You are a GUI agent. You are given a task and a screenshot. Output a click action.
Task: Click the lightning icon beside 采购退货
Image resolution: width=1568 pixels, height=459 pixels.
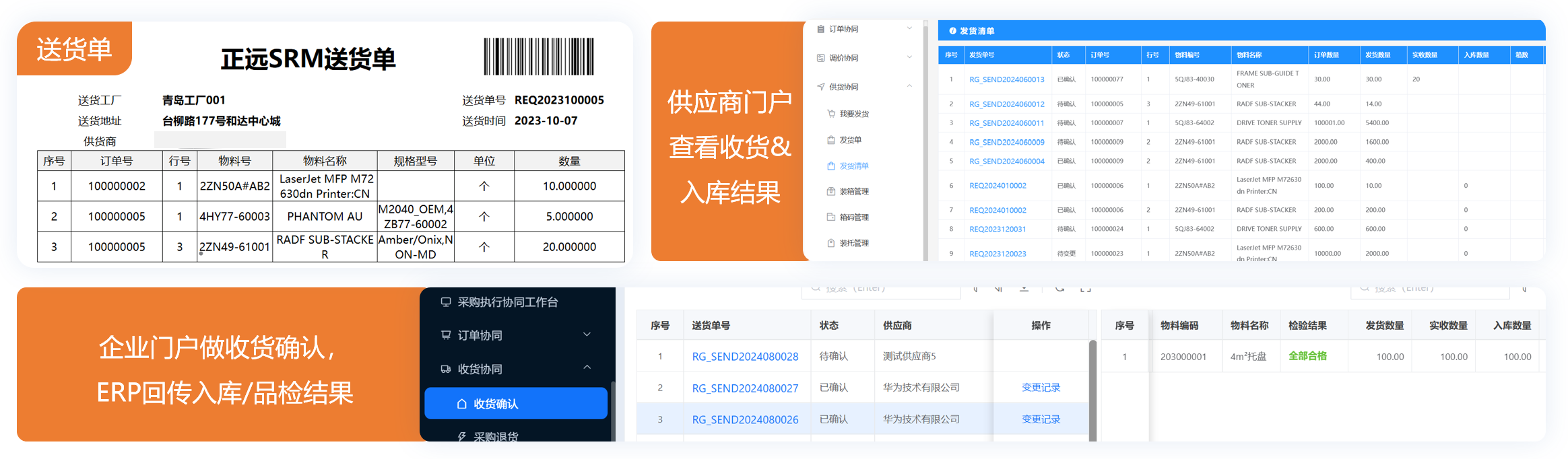[462, 436]
